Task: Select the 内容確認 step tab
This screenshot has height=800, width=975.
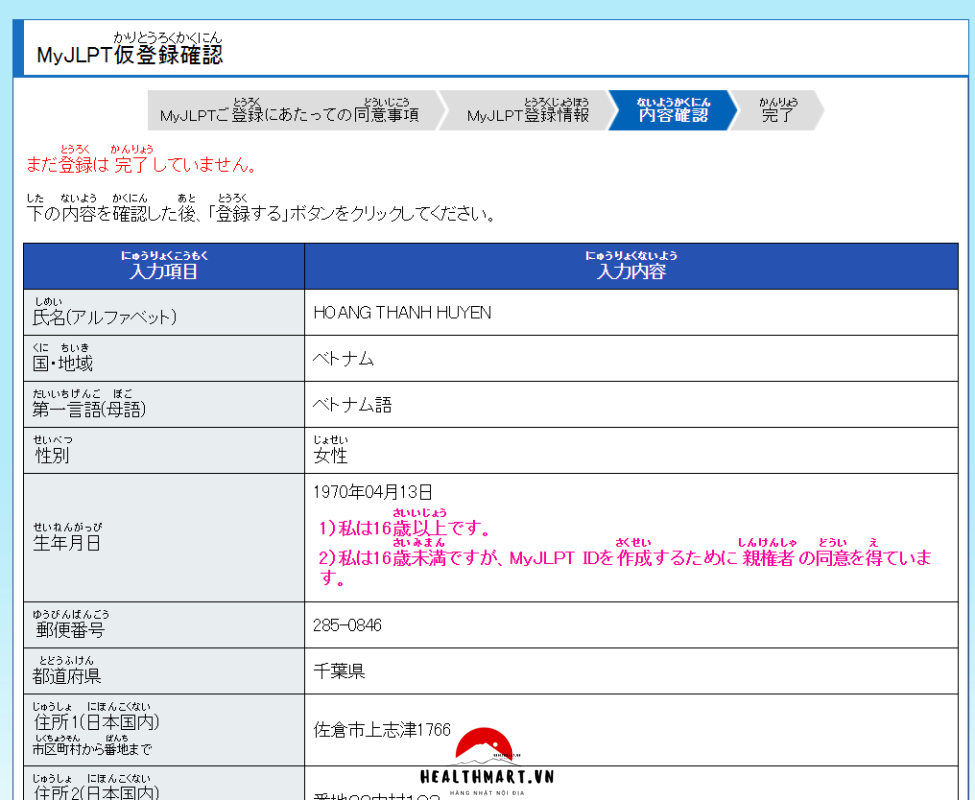Action: (673, 111)
